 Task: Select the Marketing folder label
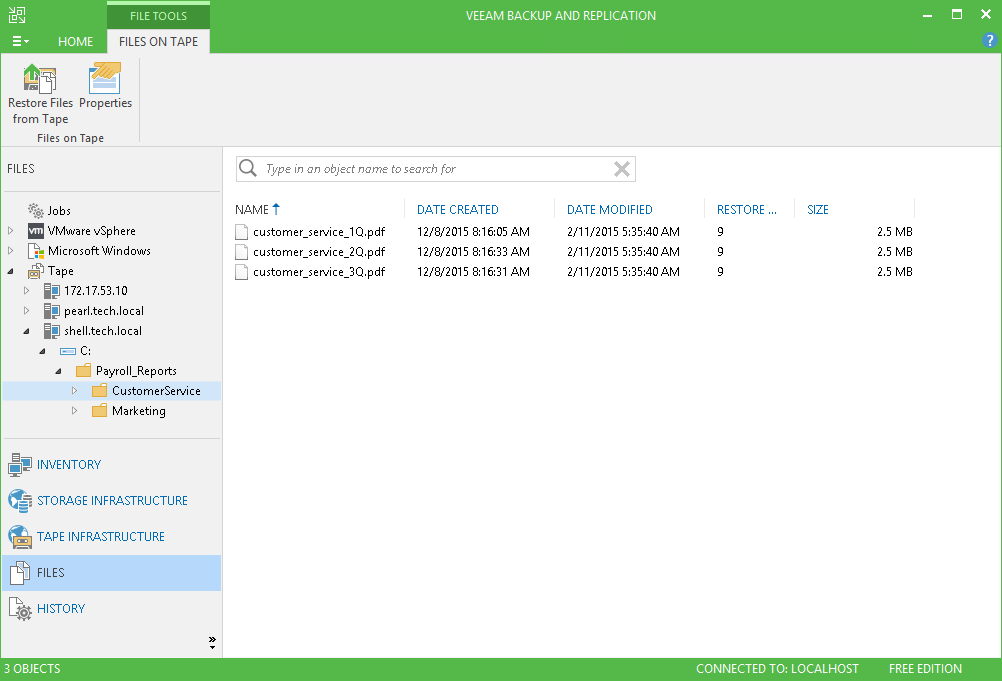coord(139,411)
